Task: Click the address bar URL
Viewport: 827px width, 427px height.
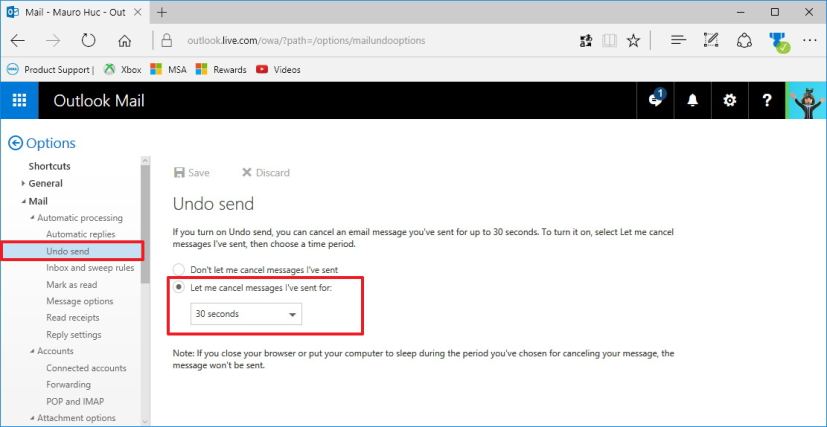Action: pyautogui.click(x=306, y=41)
